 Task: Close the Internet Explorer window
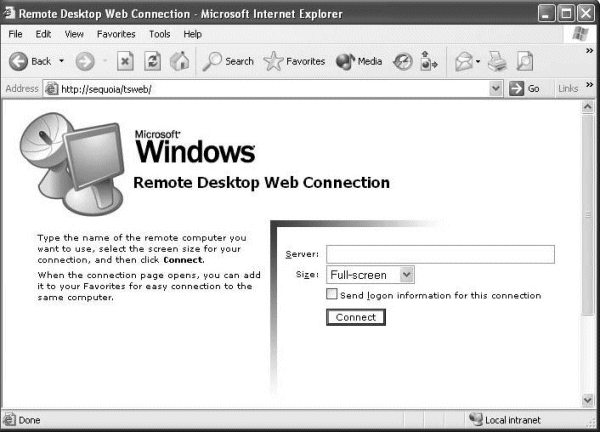pos(586,14)
